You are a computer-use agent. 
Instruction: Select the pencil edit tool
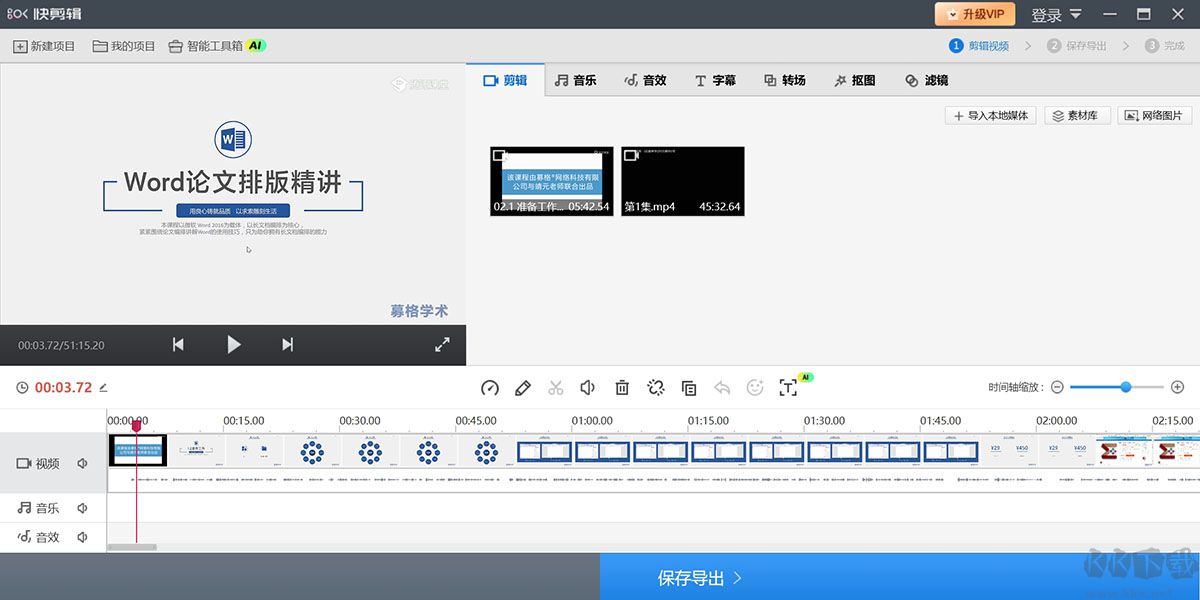[522, 388]
